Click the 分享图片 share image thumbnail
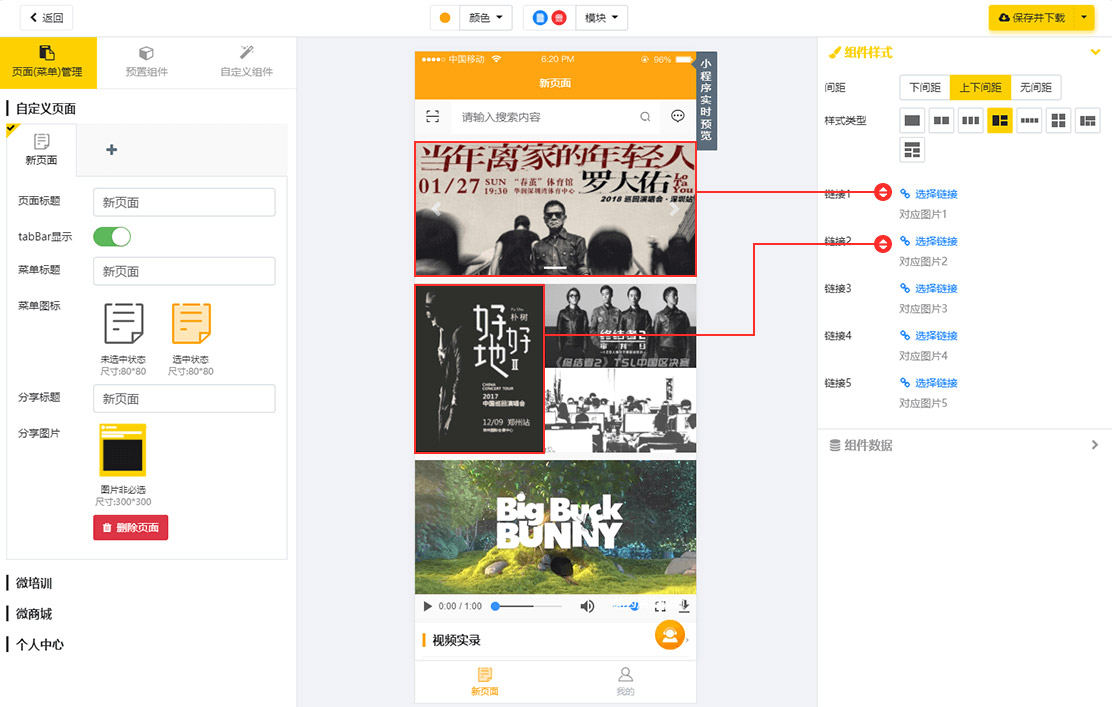Viewport: 1112px width, 707px height. pyautogui.click(x=123, y=450)
